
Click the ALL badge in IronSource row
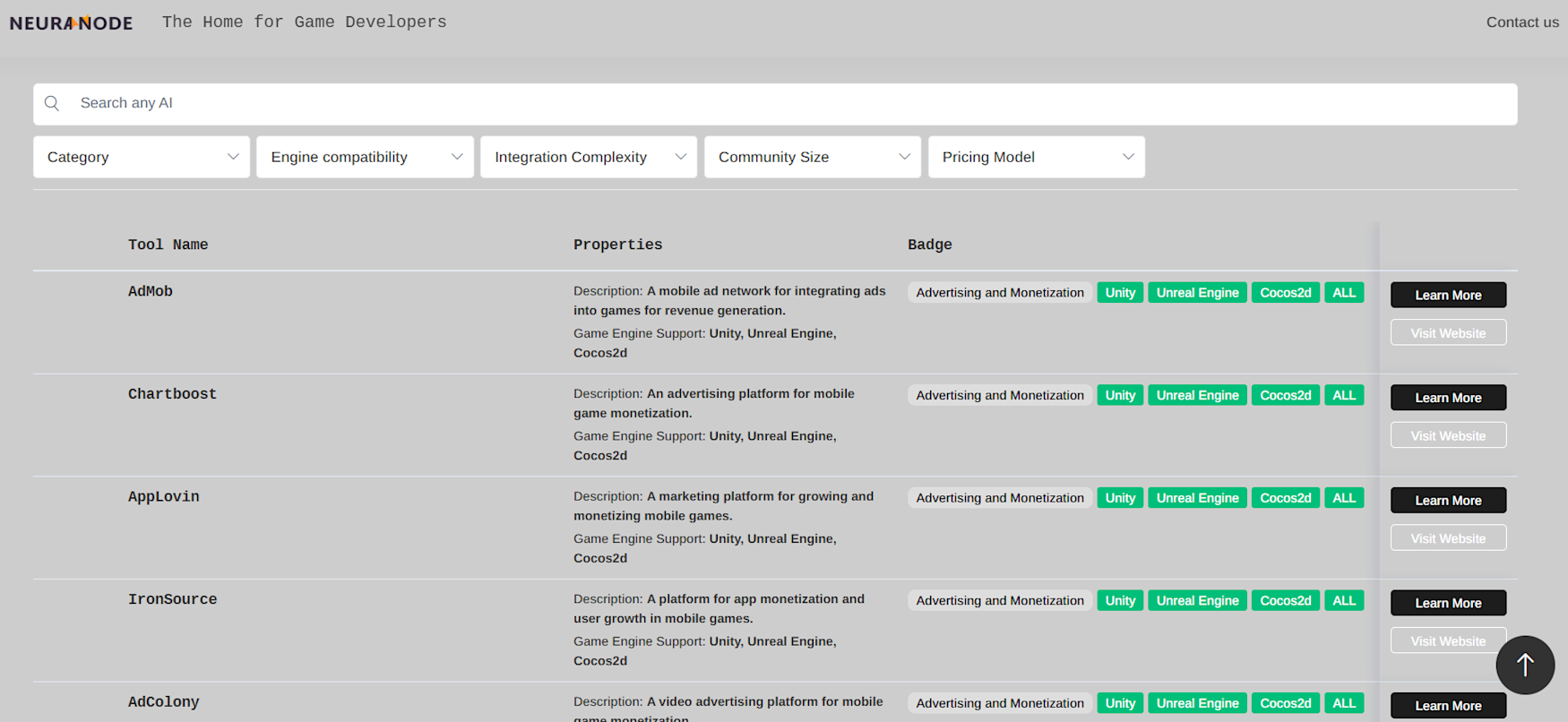[x=1344, y=601]
